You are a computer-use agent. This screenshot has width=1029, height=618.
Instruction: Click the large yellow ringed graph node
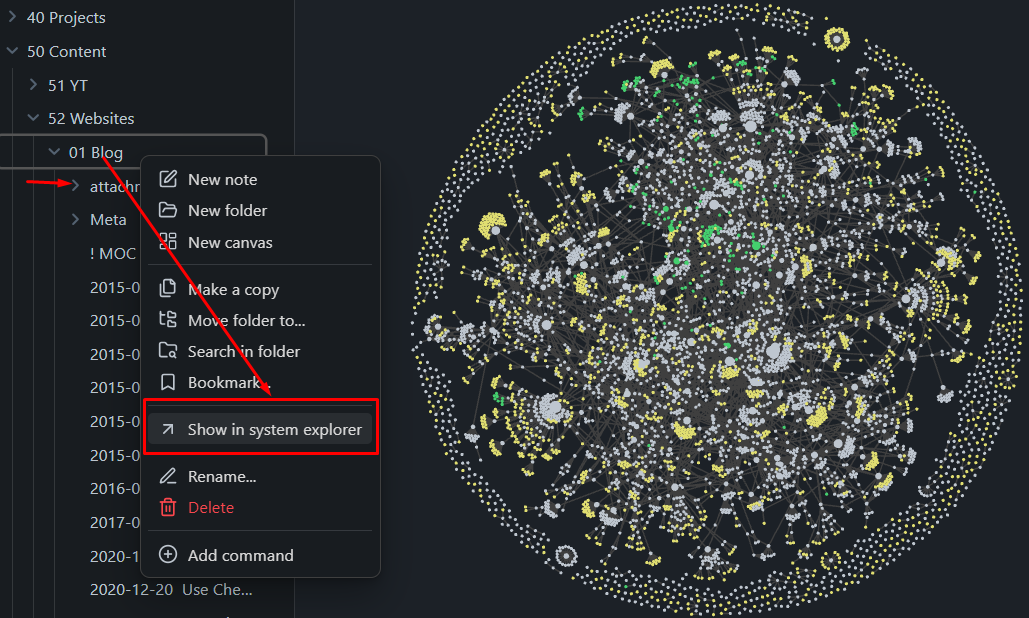(837, 39)
